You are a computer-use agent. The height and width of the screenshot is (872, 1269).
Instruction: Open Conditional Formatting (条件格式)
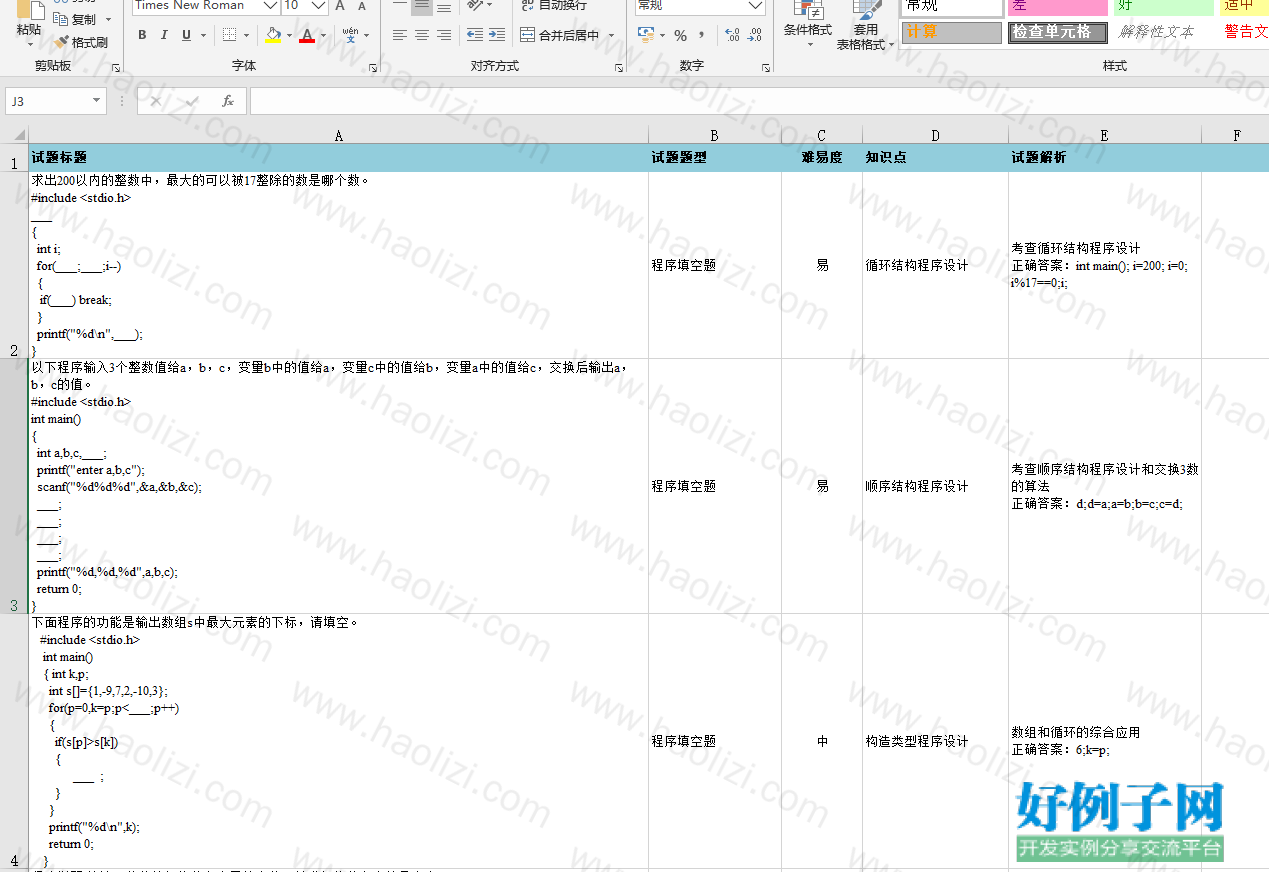pos(807,22)
